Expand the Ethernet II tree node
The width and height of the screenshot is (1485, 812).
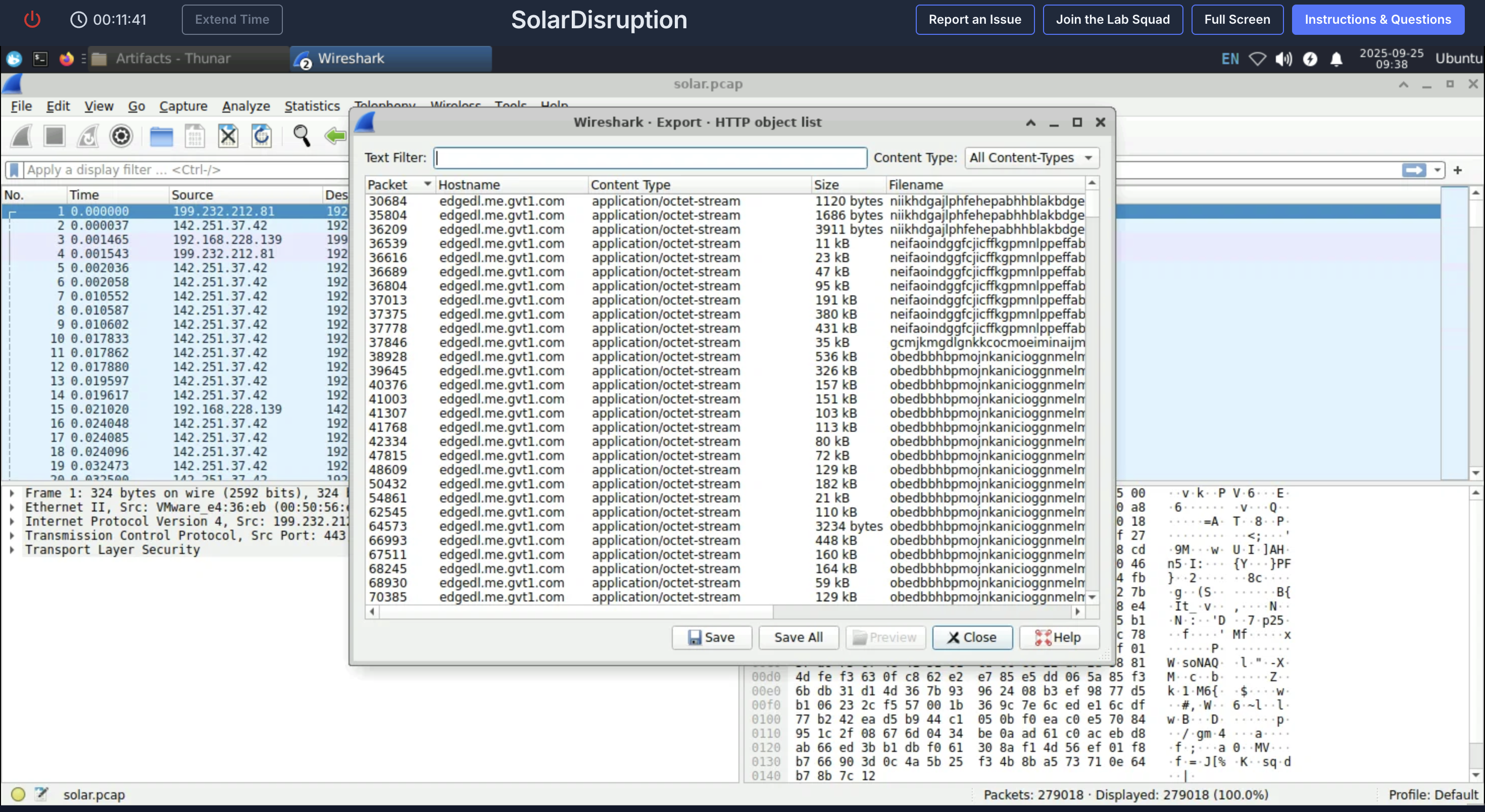(x=12, y=507)
